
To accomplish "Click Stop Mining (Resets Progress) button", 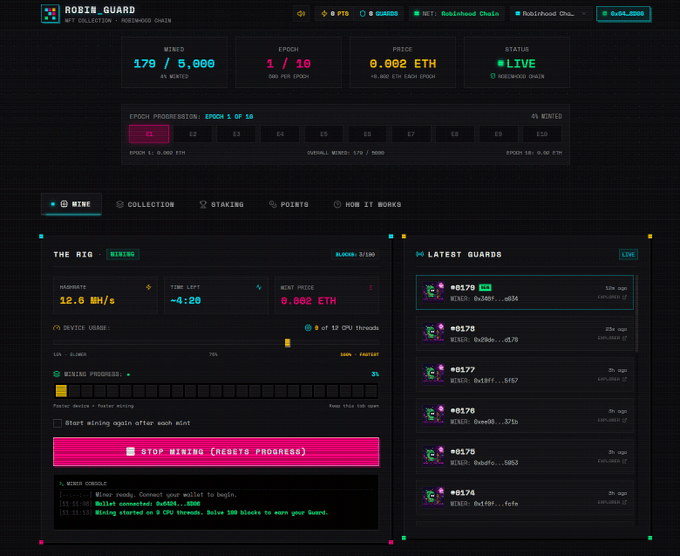I will click(216, 451).
